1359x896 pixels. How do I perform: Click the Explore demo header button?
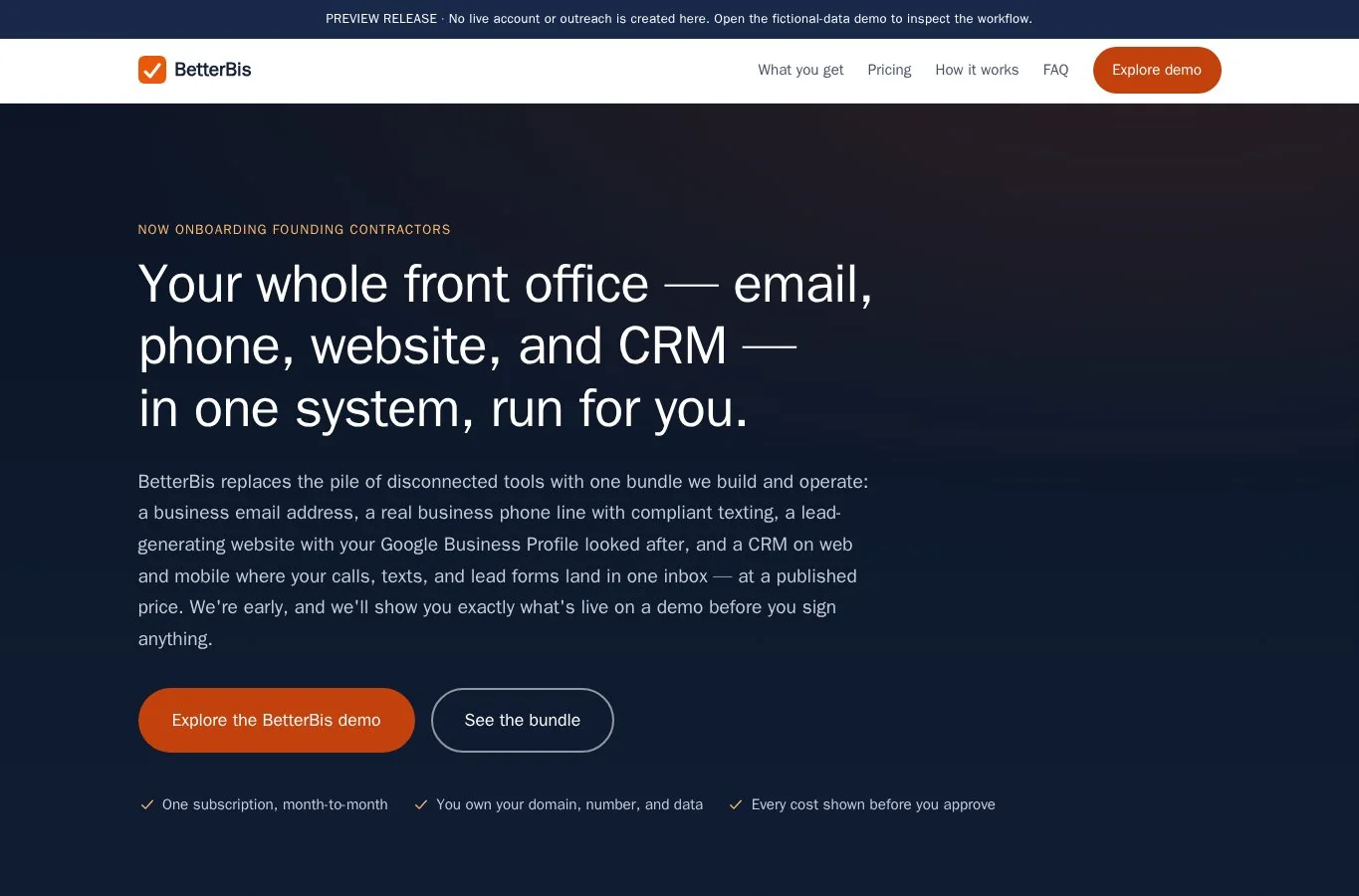tap(1157, 70)
